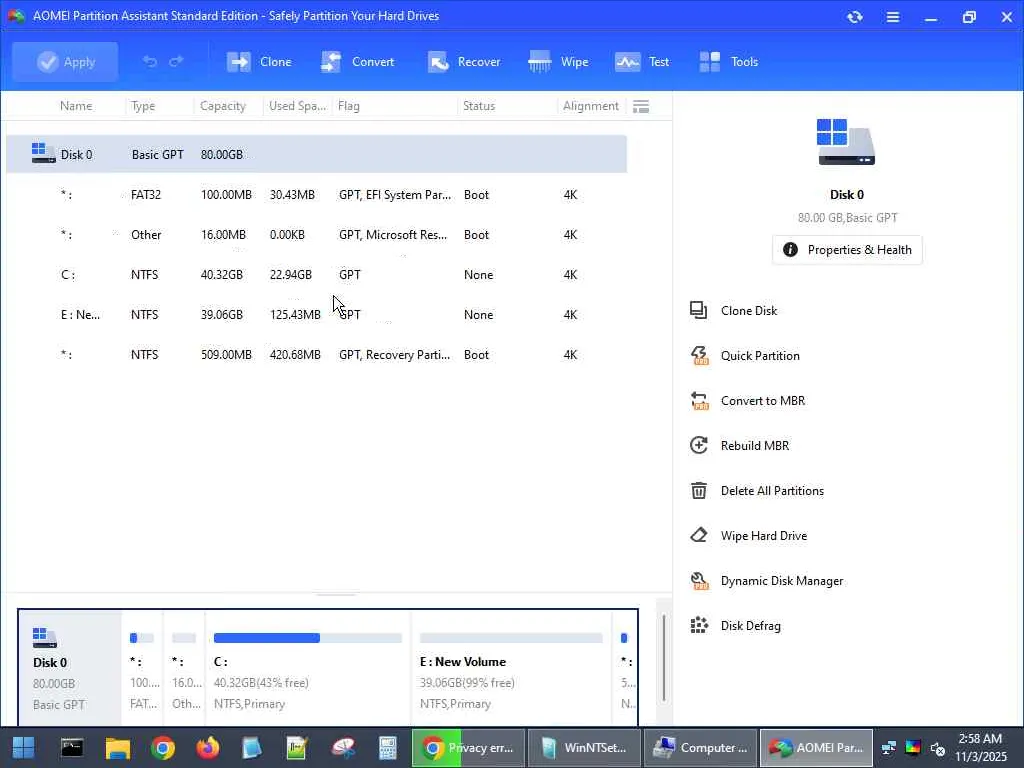Click Properties & Health button
The height and width of the screenshot is (768, 1024).
coord(847,249)
